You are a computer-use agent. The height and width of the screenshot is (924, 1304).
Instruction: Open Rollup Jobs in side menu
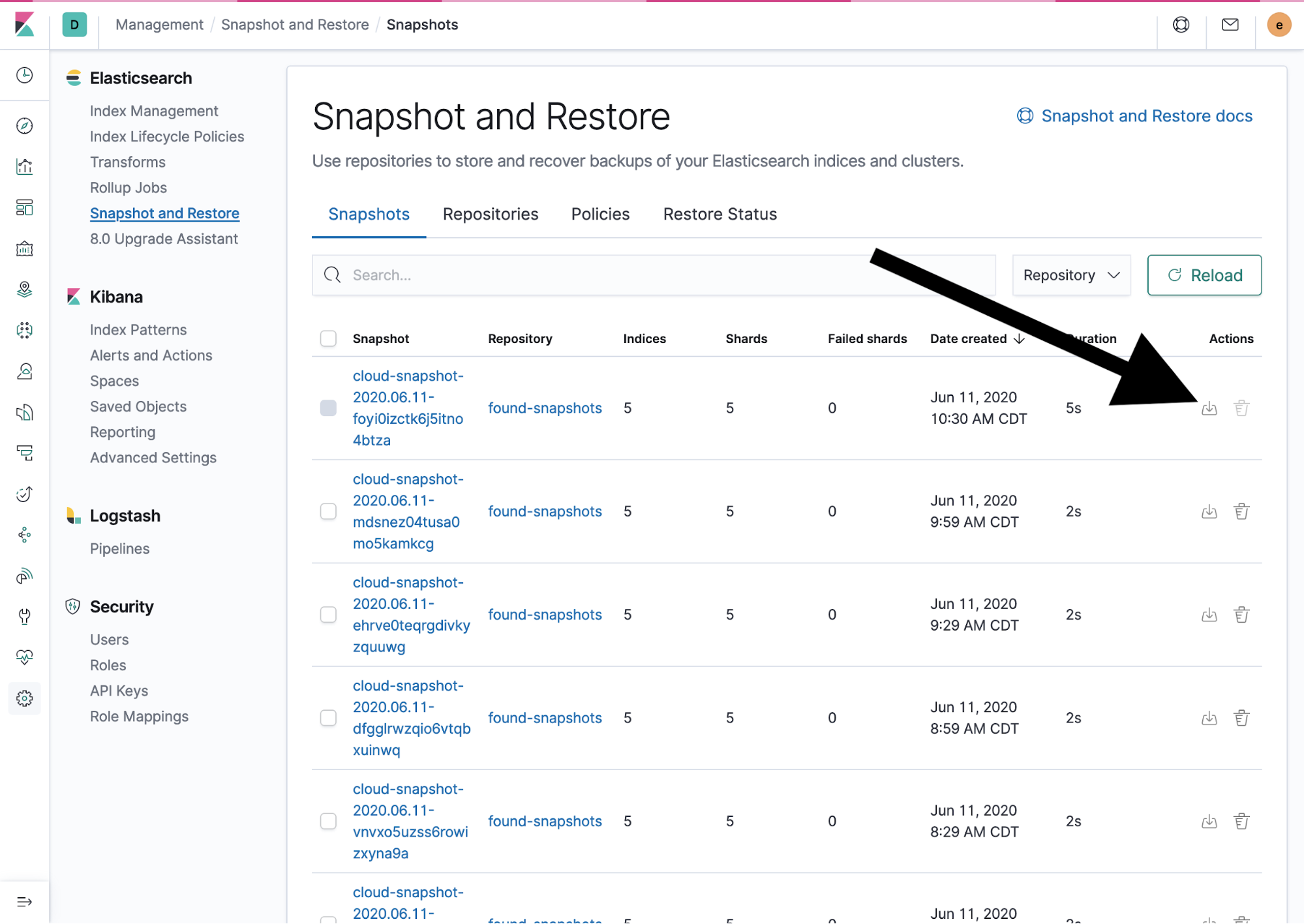[x=129, y=188]
